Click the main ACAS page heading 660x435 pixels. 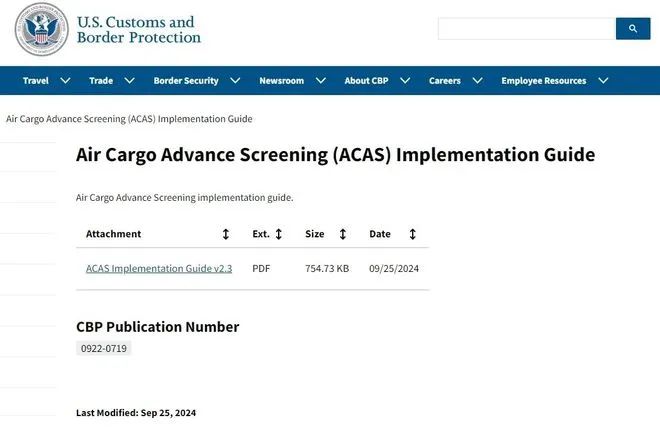[335, 155]
